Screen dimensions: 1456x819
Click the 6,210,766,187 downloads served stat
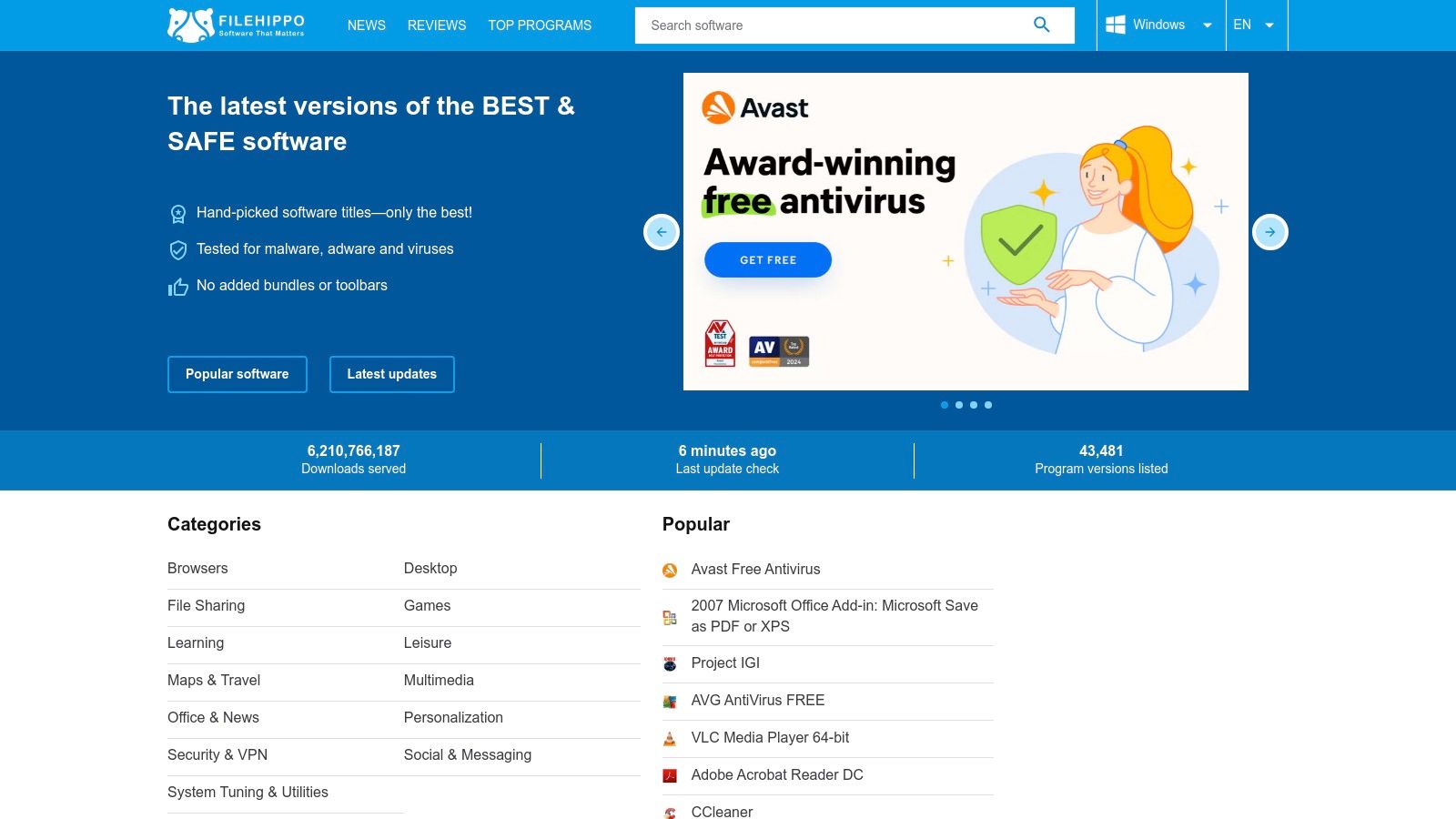tap(354, 460)
